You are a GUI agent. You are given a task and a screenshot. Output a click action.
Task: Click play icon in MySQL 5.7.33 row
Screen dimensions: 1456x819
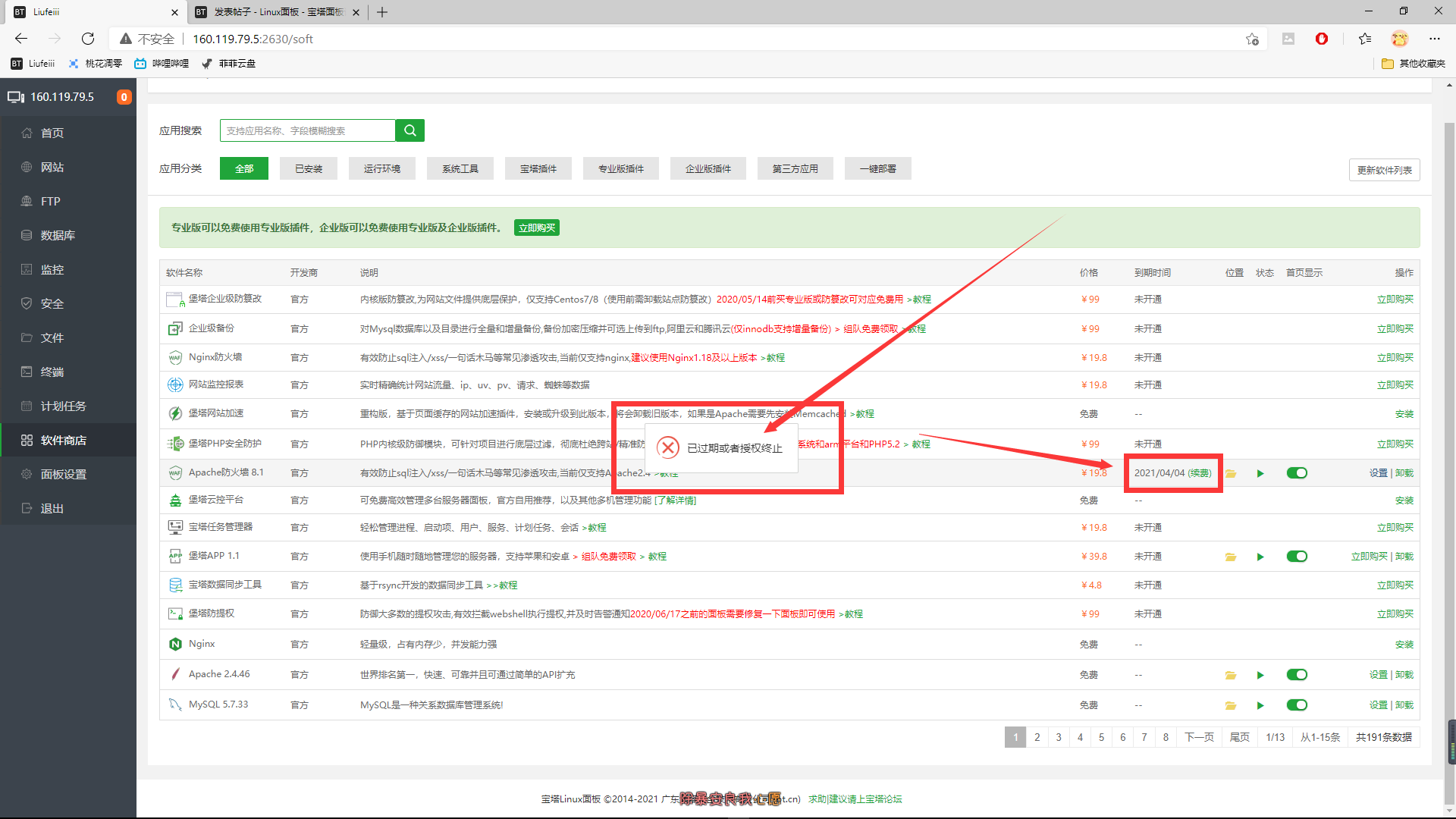(x=1260, y=705)
